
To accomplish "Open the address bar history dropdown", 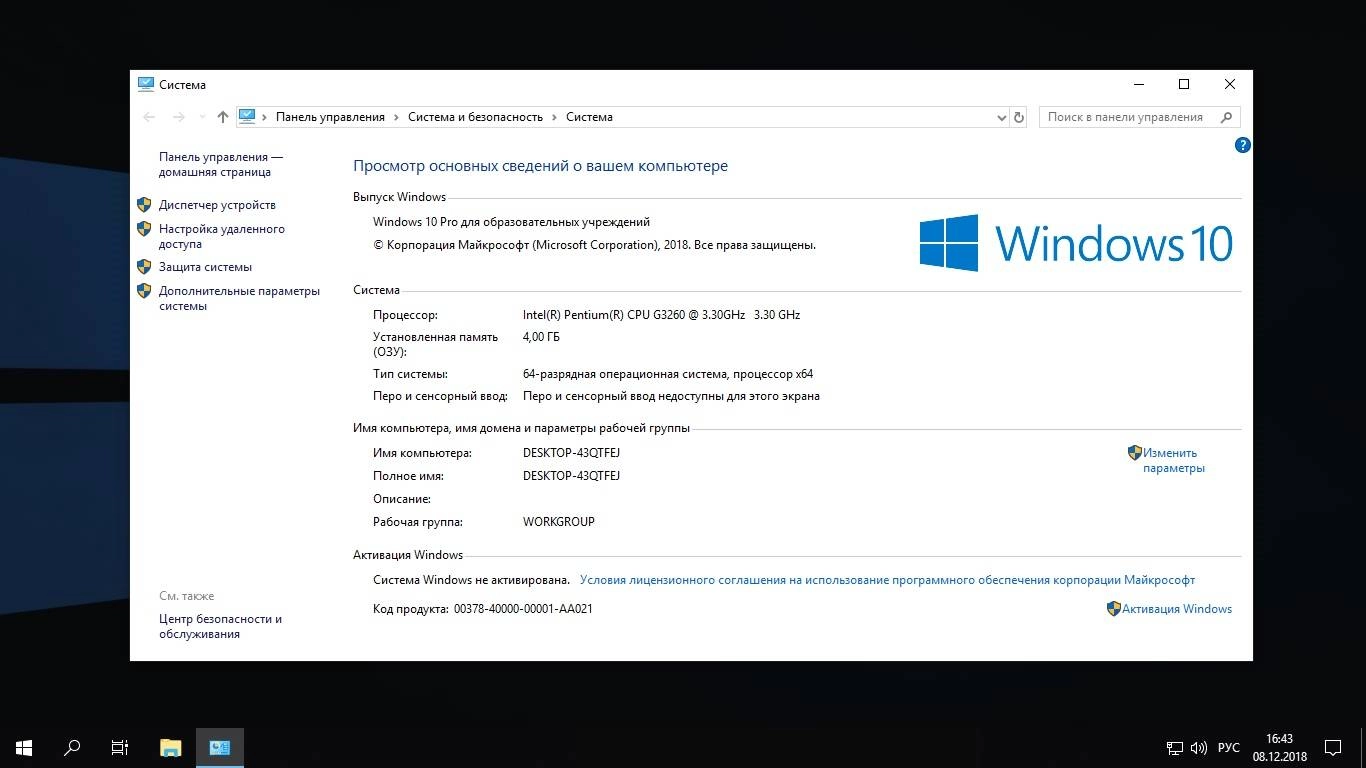I will (x=1002, y=117).
